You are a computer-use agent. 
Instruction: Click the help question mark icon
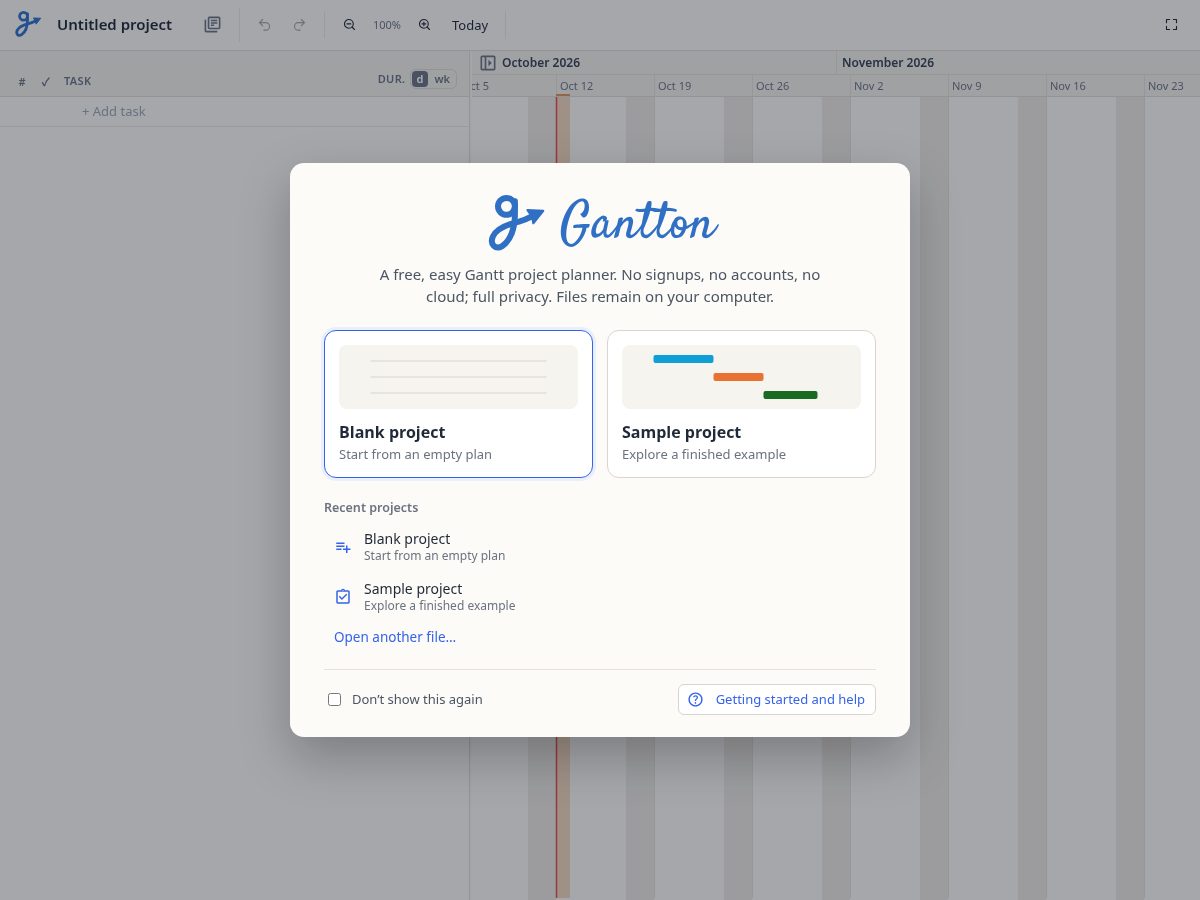(x=696, y=700)
